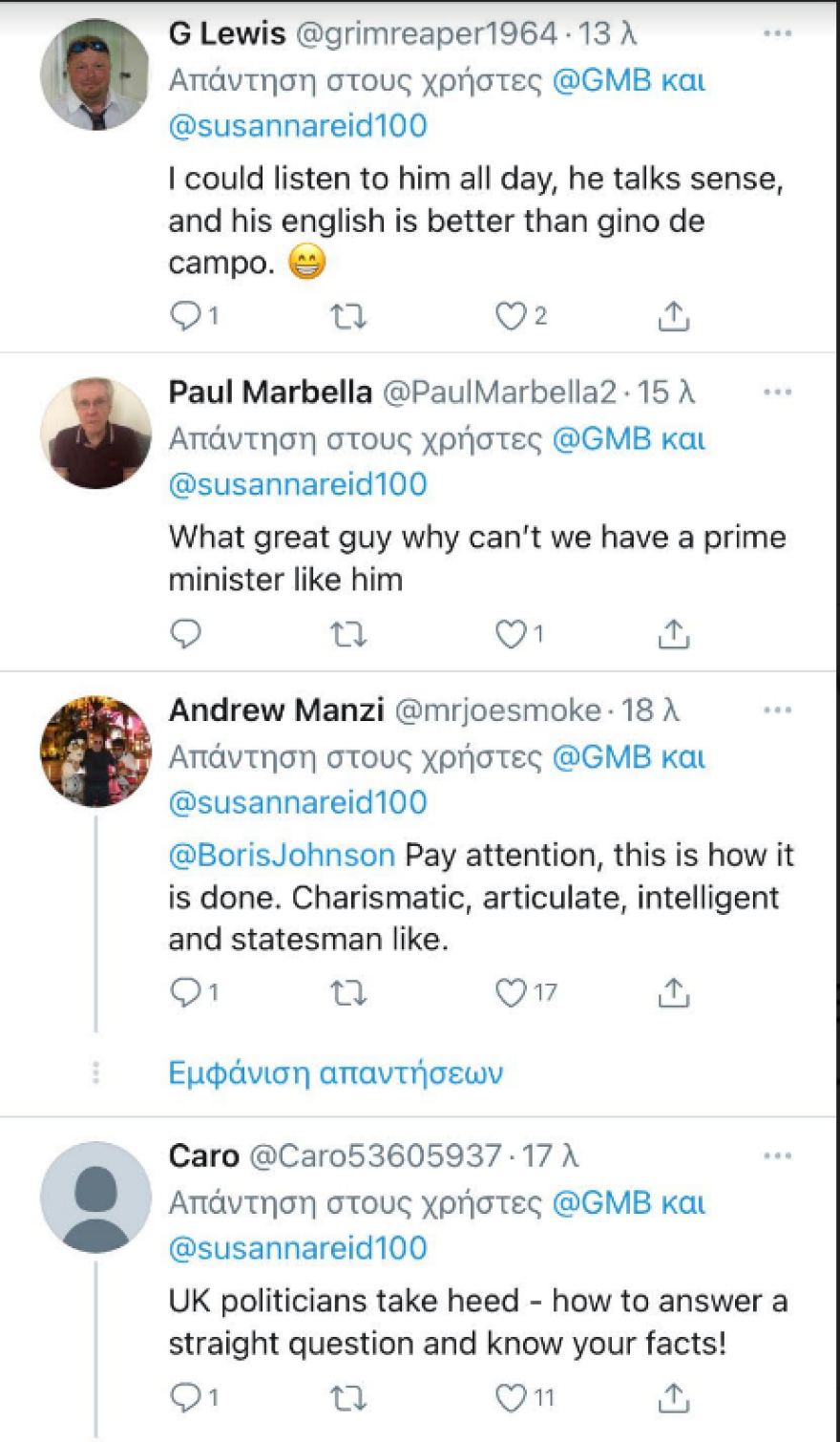Screen dimensions: 840x1442
Task: Share G Lewis's tweet
Action: tap(674, 316)
